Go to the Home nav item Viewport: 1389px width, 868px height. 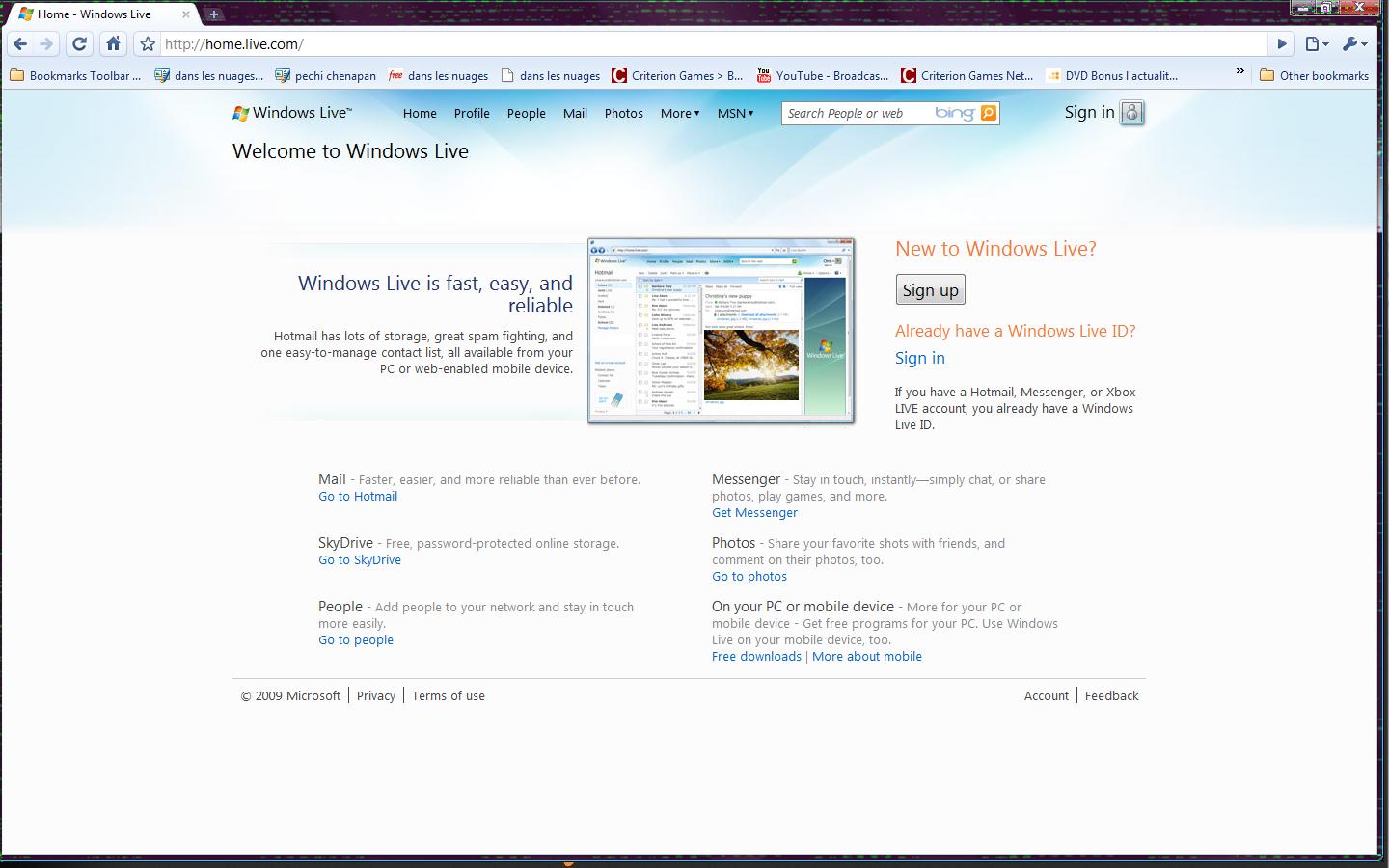tap(420, 113)
